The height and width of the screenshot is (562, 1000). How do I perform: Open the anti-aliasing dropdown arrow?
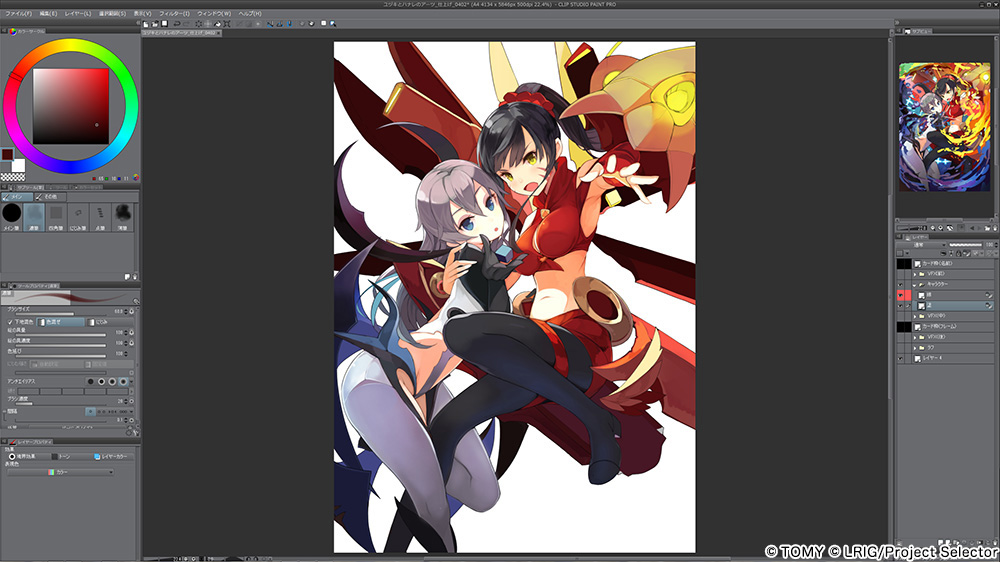[131, 381]
